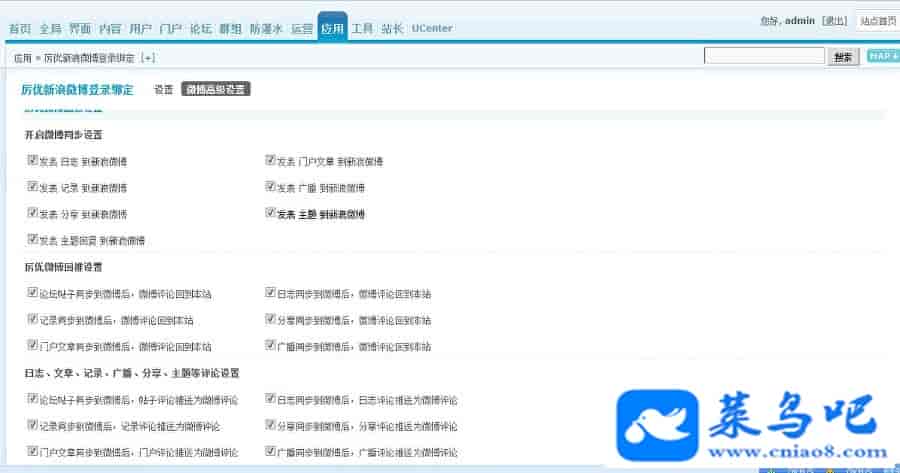Toggle 发表 门户文章 到新浪微博 checkbox
The height and width of the screenshot is (473, 900).
(x=270, y=160)
